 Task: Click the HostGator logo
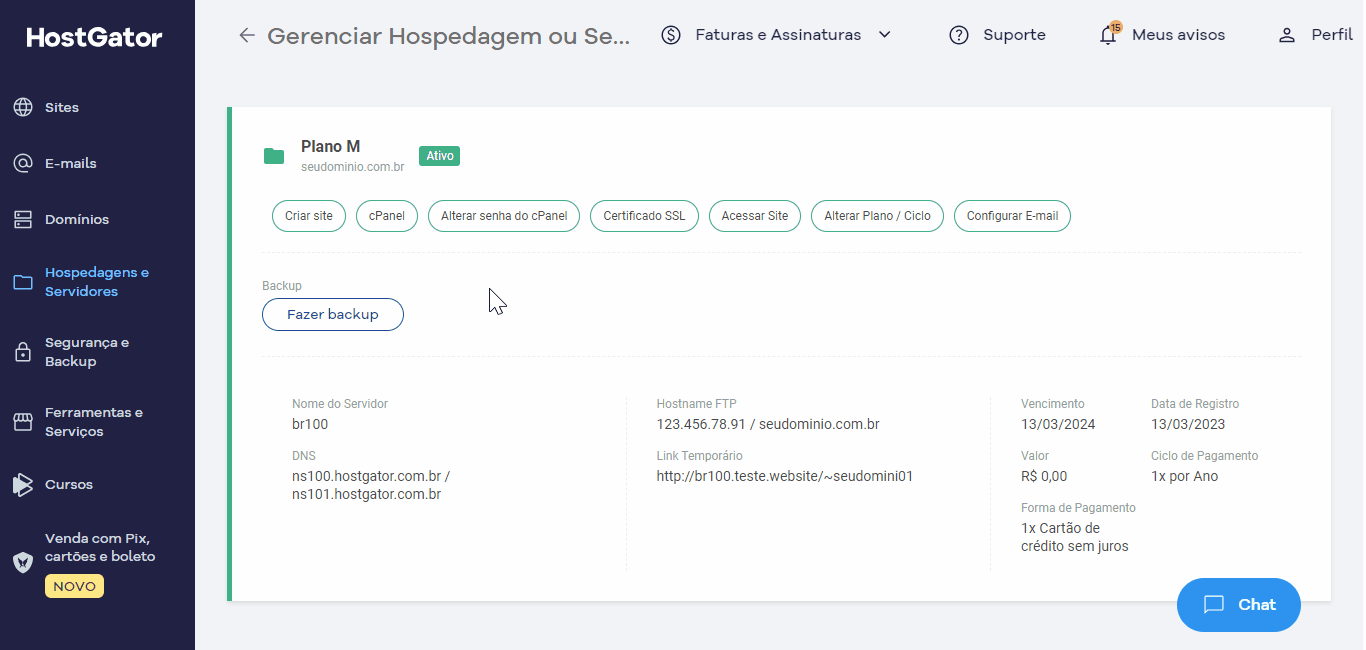pos(94,38)
